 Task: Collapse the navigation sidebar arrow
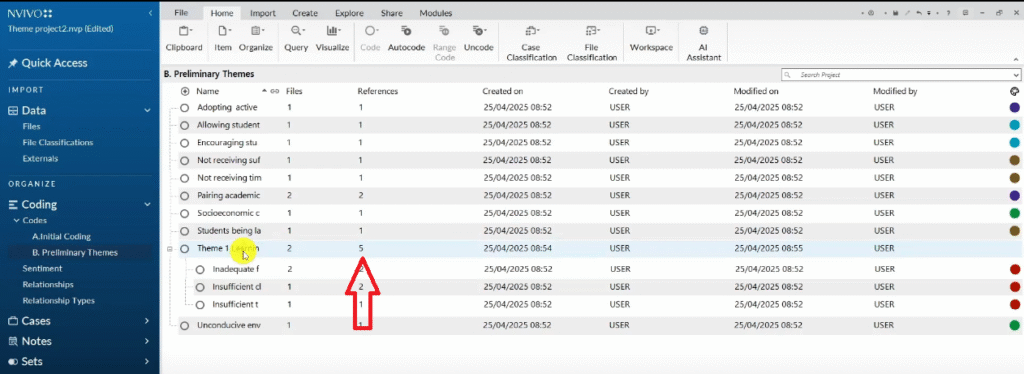(x=151, y=13)
